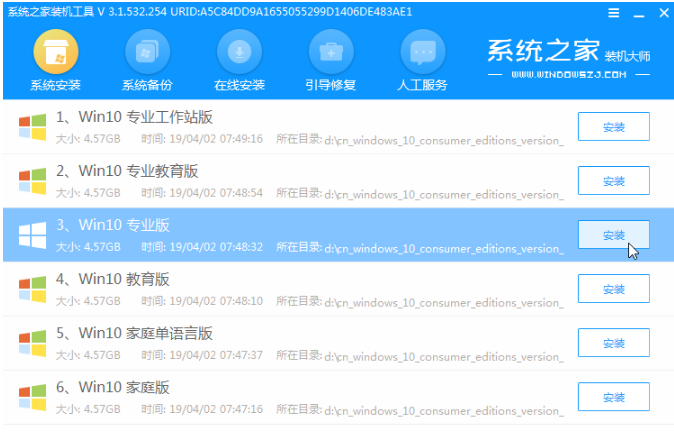Click Windows logo beside Win10 专业版
The image size is (674, 439).
pyautogui.click(x=33, y=235)
